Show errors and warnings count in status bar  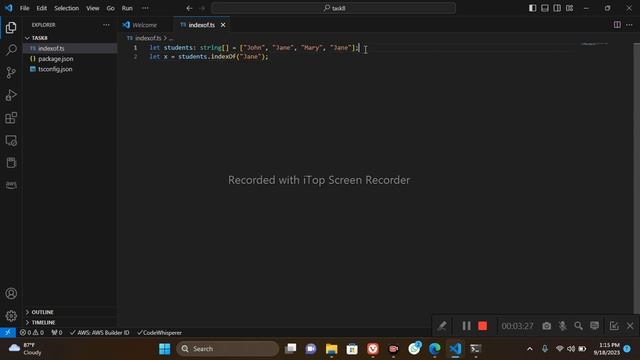click(32, 333)
